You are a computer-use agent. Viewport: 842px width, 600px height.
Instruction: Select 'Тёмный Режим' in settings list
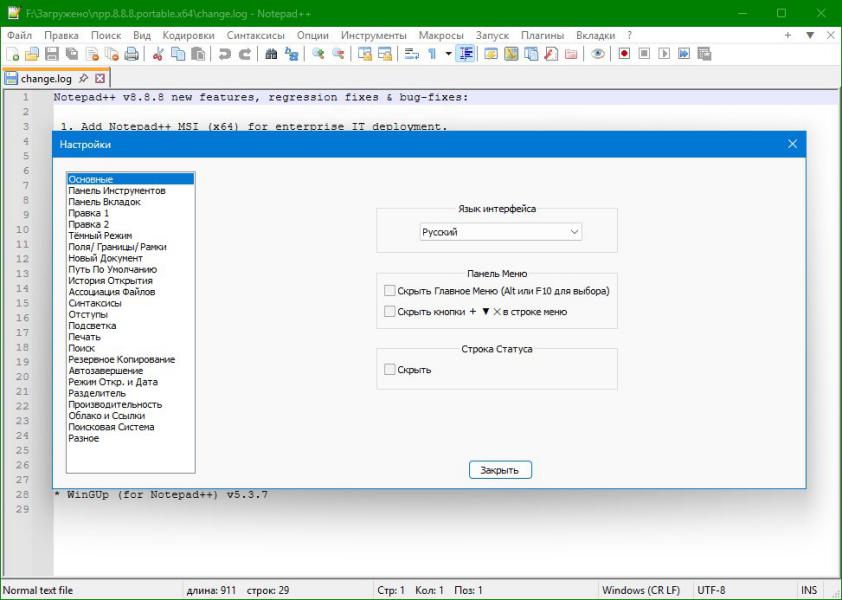tap(100, 236)
